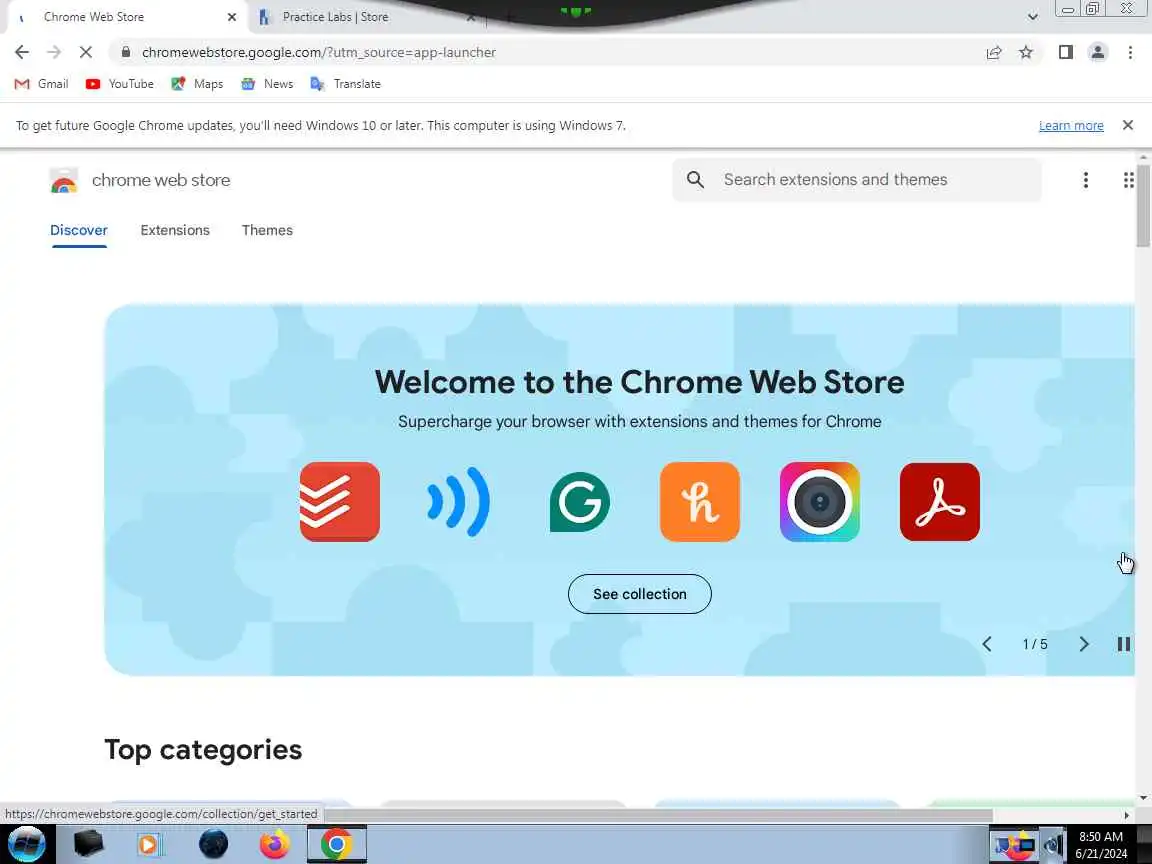The image size is (1152, 864).
Task: Open the Windows Start menu
Action: click(x=26, y=844)
